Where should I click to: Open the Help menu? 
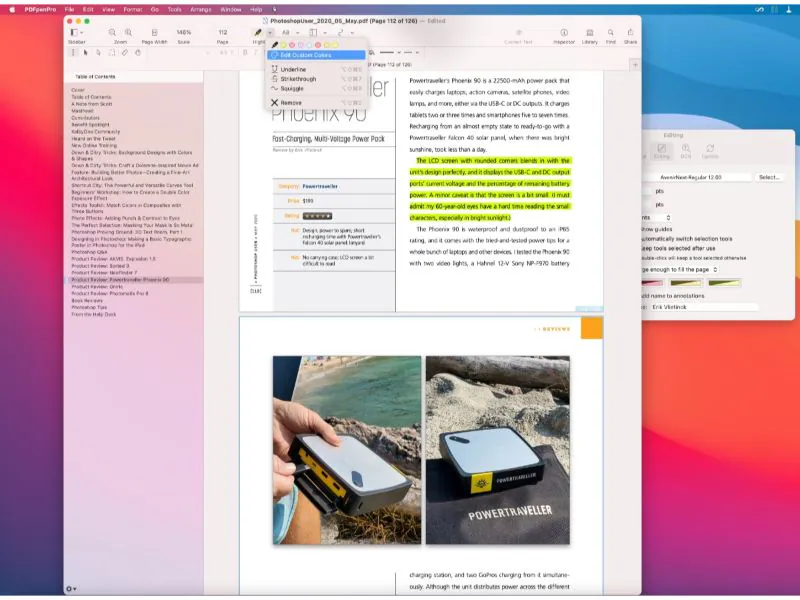click(x=256, y=9)
